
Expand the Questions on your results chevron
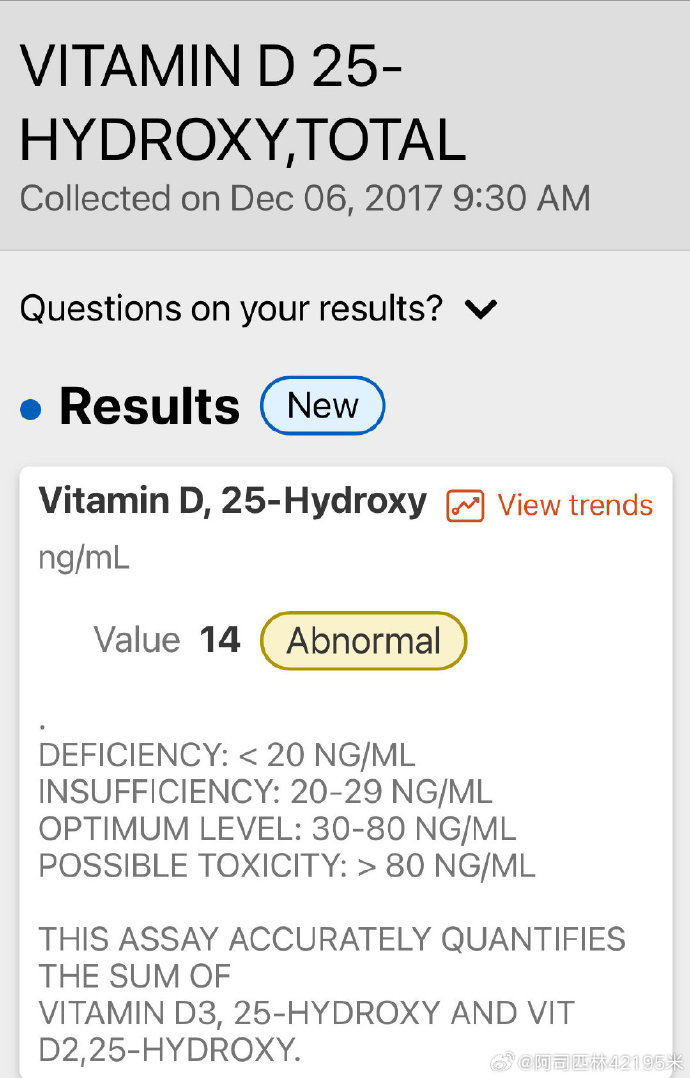(481, 309)
